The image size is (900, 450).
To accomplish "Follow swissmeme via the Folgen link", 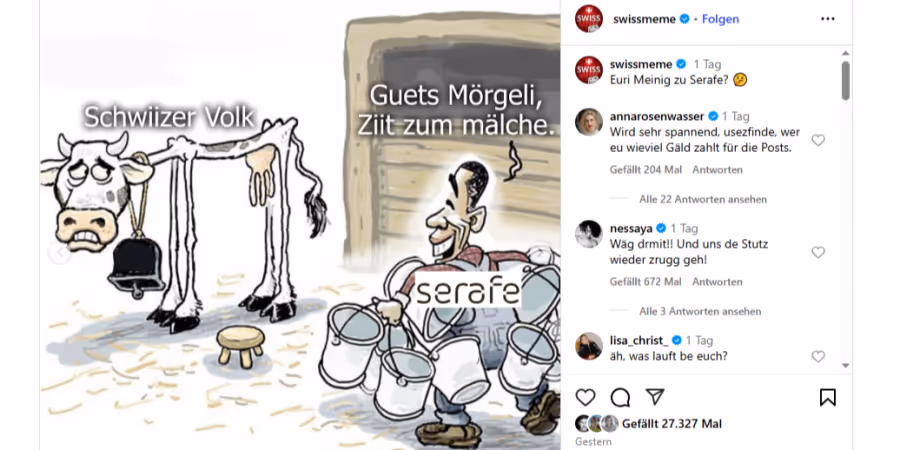I will point(720,19).
